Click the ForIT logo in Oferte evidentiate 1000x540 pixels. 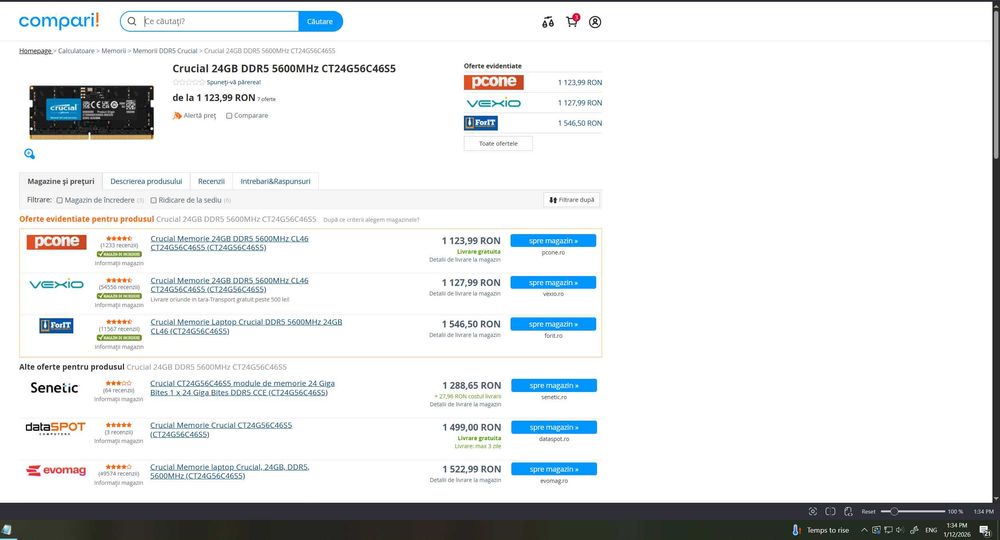(x=481, y=123)
